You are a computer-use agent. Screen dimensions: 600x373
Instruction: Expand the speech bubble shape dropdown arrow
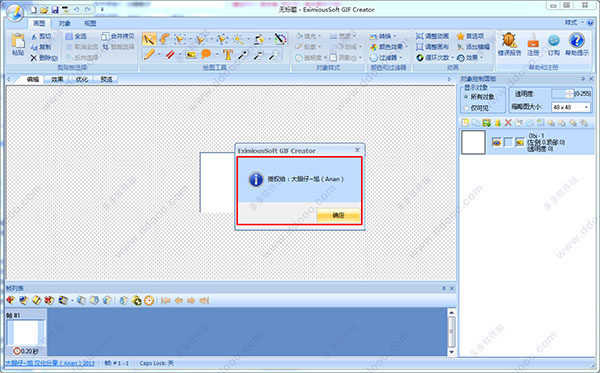(217, 55)
